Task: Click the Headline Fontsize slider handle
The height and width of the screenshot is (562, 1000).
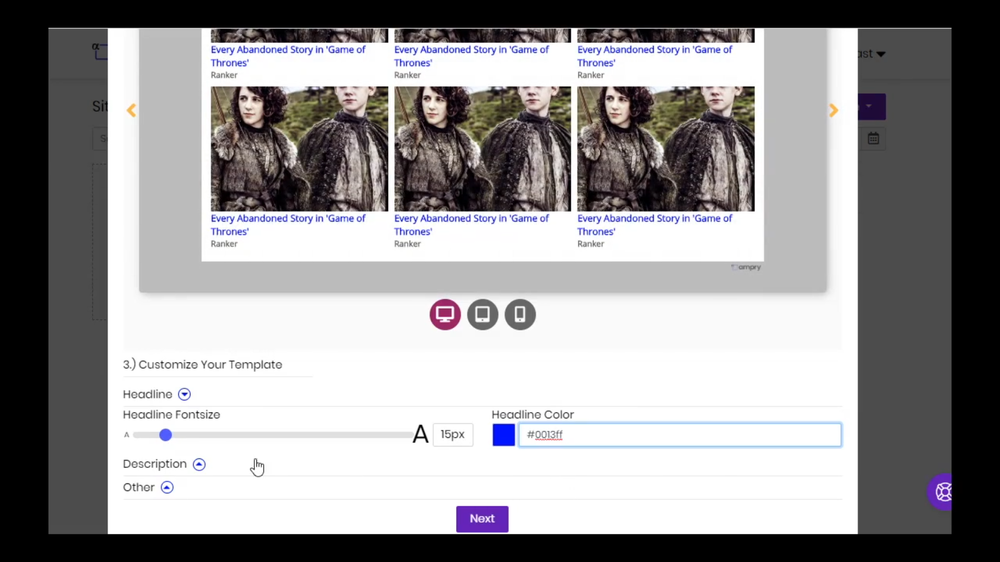Action: (166, 435)
